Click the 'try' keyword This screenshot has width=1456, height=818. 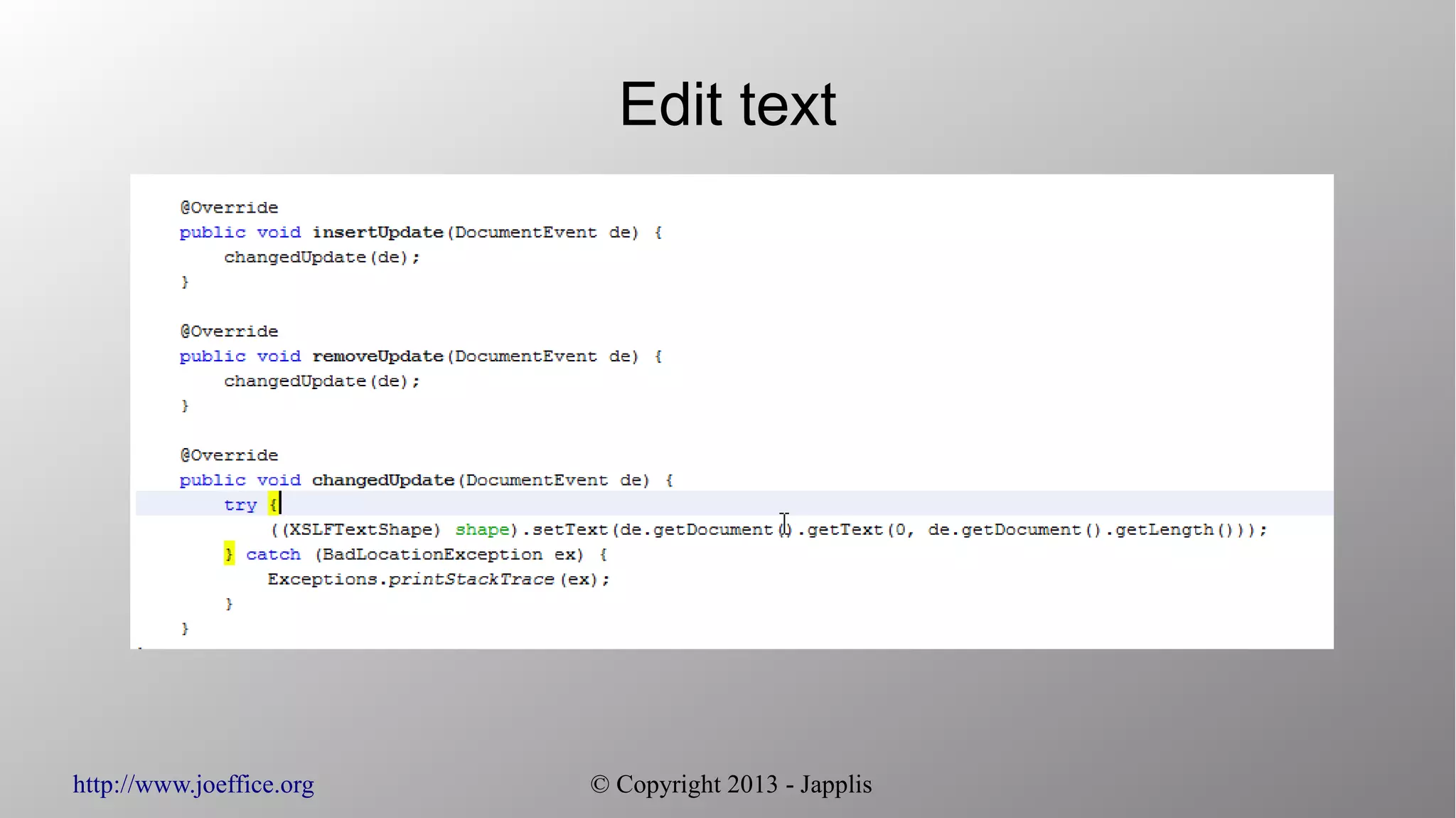click(240, 505)
